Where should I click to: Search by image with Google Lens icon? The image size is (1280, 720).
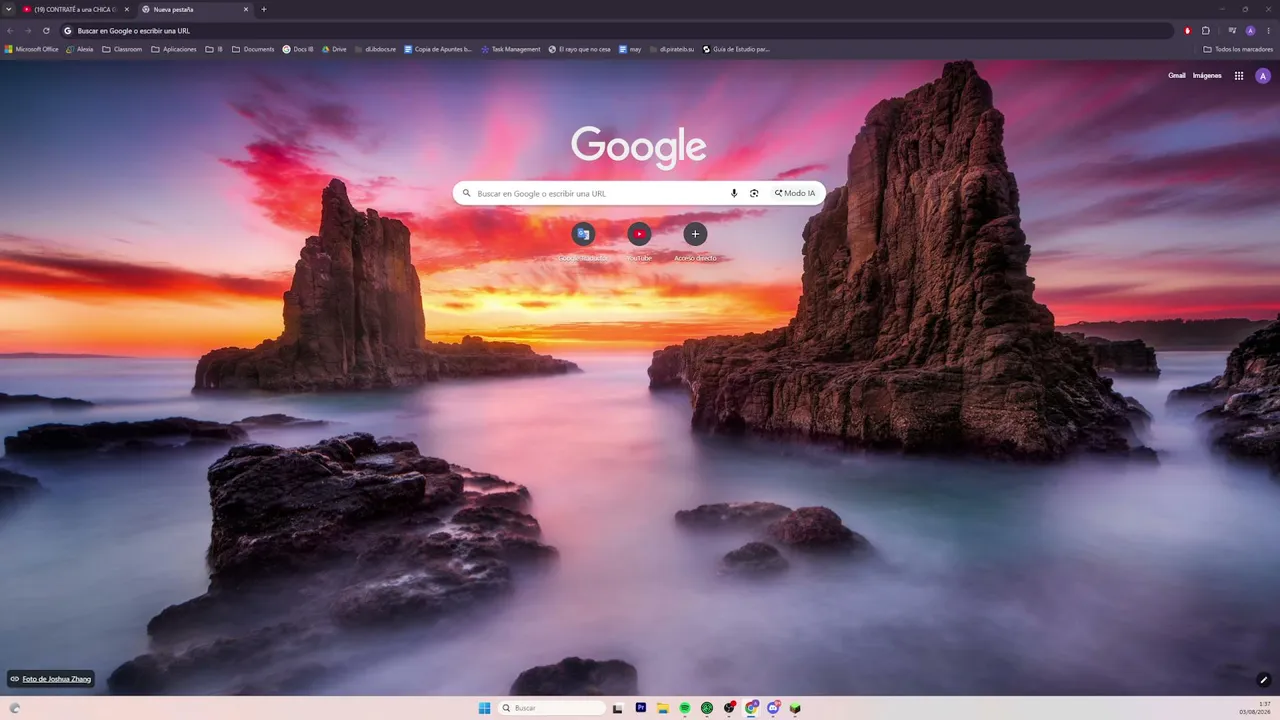(x=754, y=193)
